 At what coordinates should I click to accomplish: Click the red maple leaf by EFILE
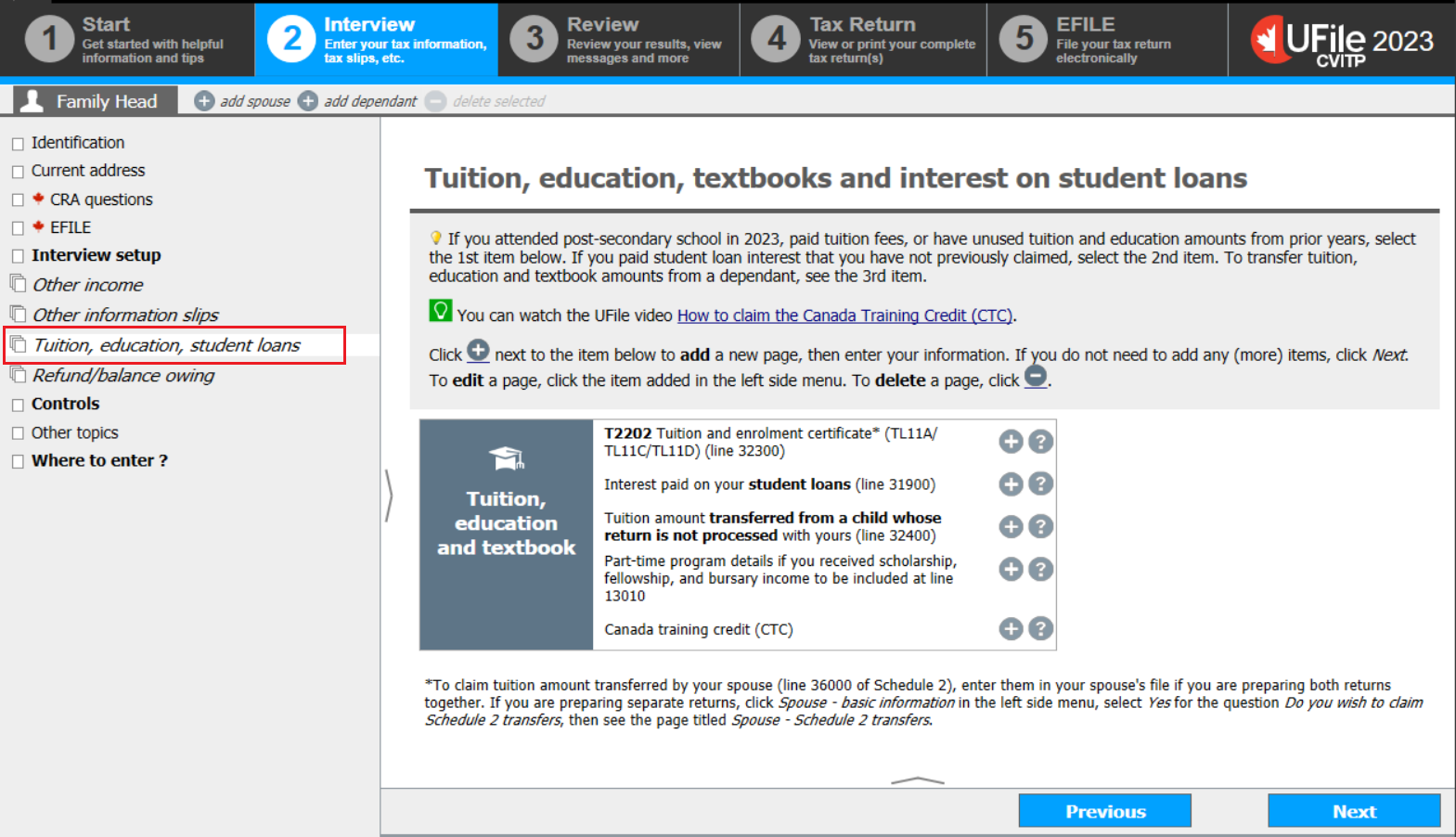(38, 225)
